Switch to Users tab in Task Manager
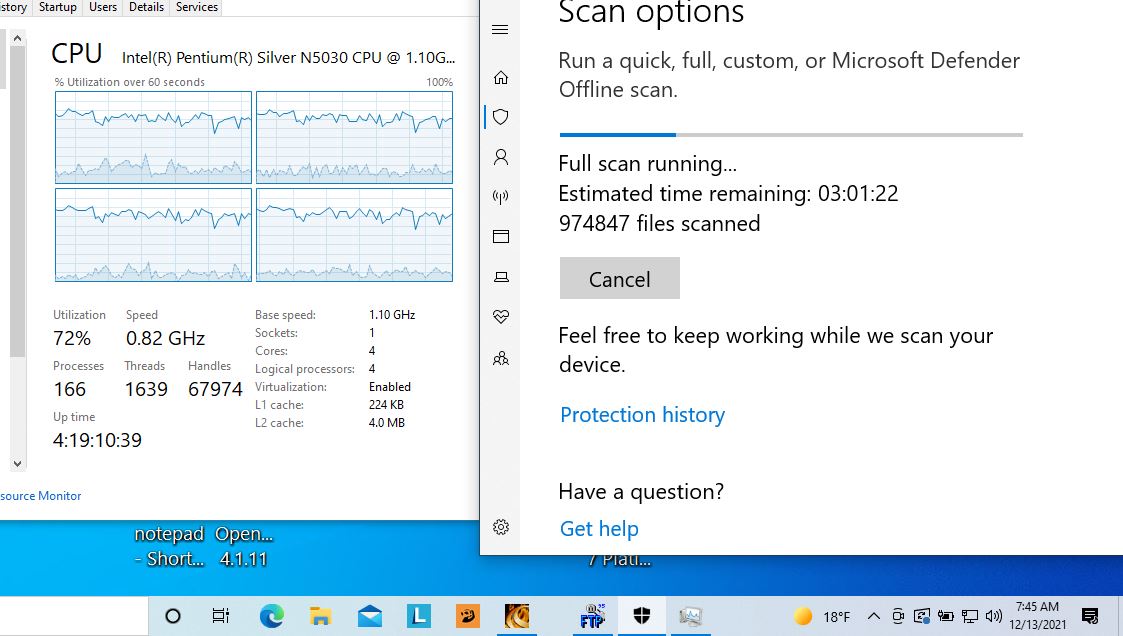The width and height of the screenshot is (1123, 636). [x=102, y=7]
